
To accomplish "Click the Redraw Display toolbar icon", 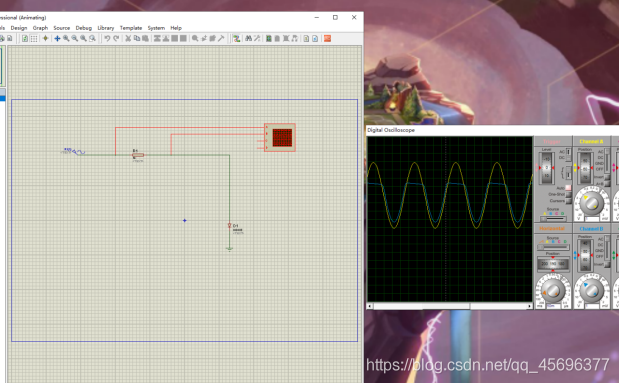I will [25, 38].
